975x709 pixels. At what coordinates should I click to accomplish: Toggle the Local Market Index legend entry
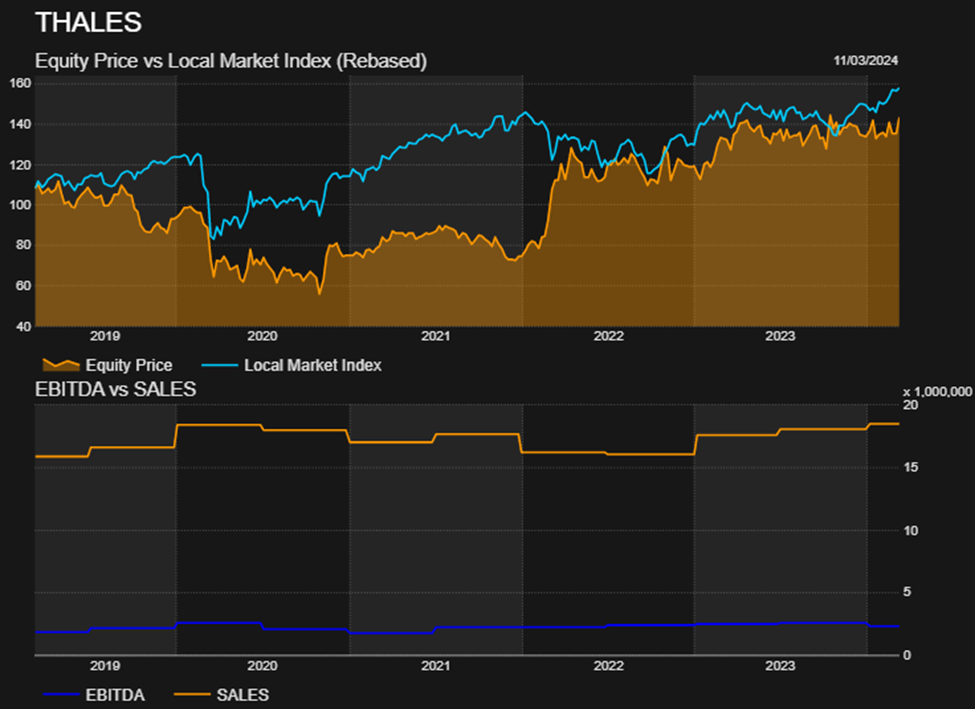(x=292, y=365)
